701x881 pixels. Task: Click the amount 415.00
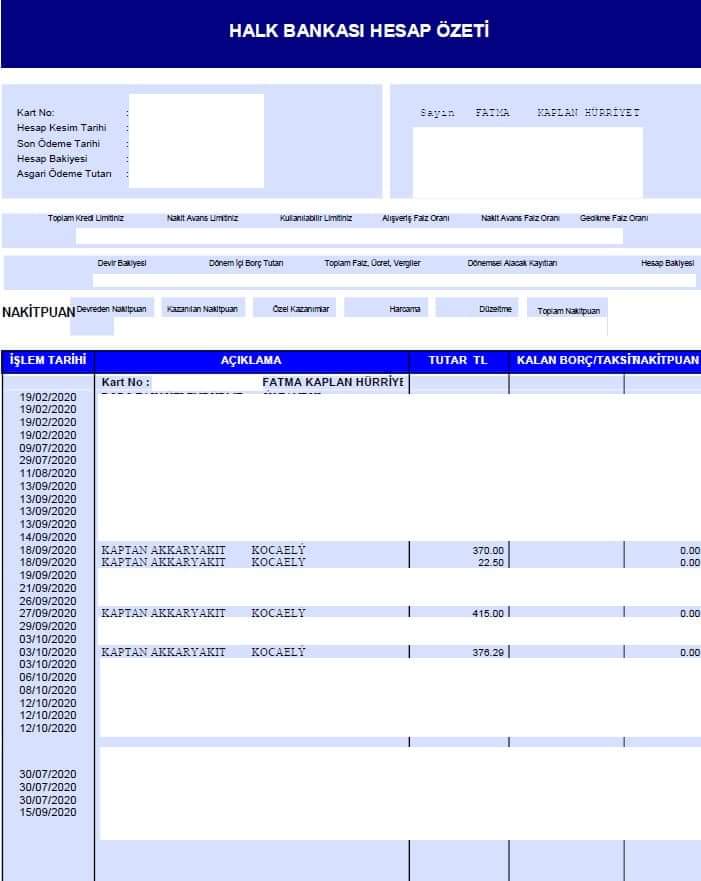pyautogui.click(x=488, y=614)
